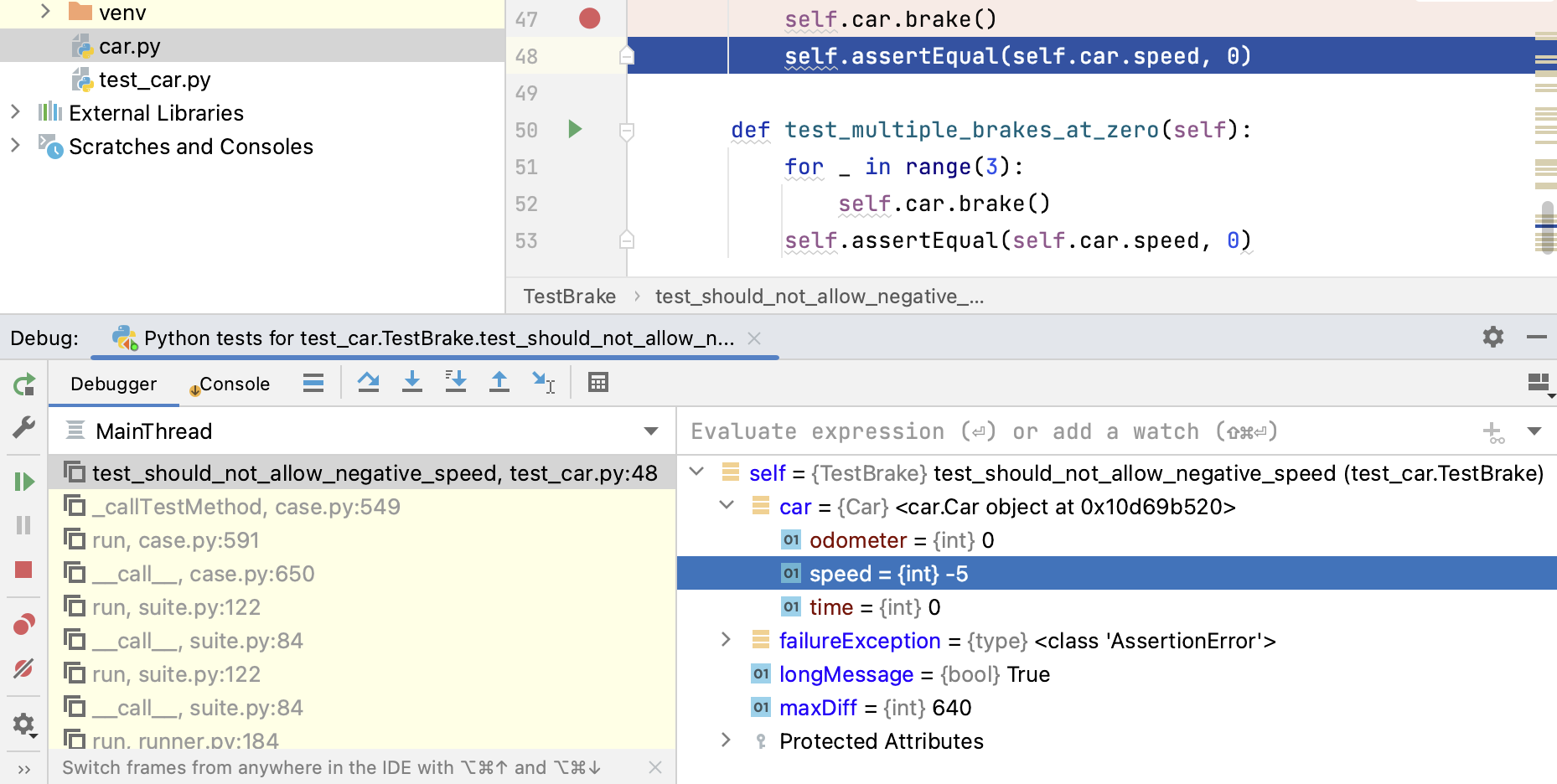Expand the failureException variable node
The height and width of the screenshot is (784, 1557).
tap(726, 641)
